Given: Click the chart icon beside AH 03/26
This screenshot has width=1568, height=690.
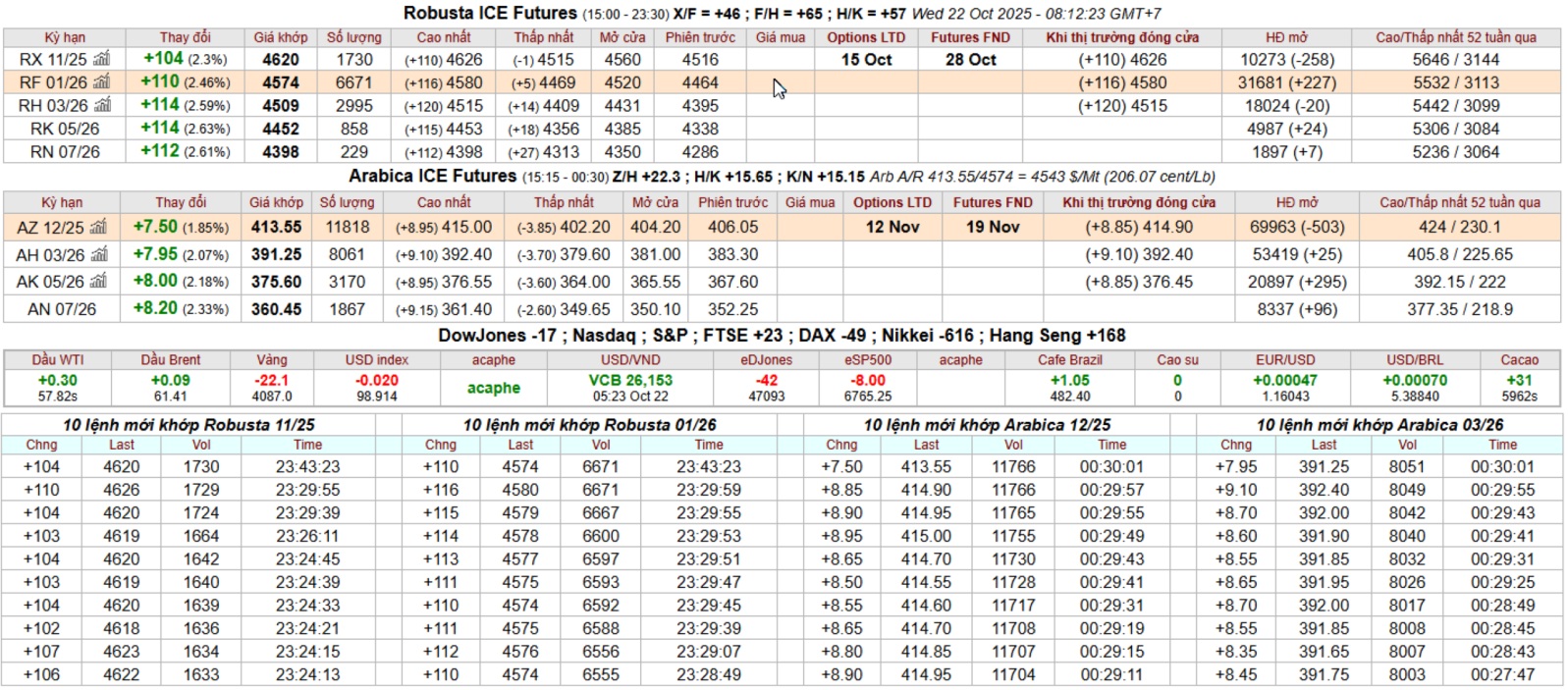Looking at the screenshot, I should click(98, 255).
